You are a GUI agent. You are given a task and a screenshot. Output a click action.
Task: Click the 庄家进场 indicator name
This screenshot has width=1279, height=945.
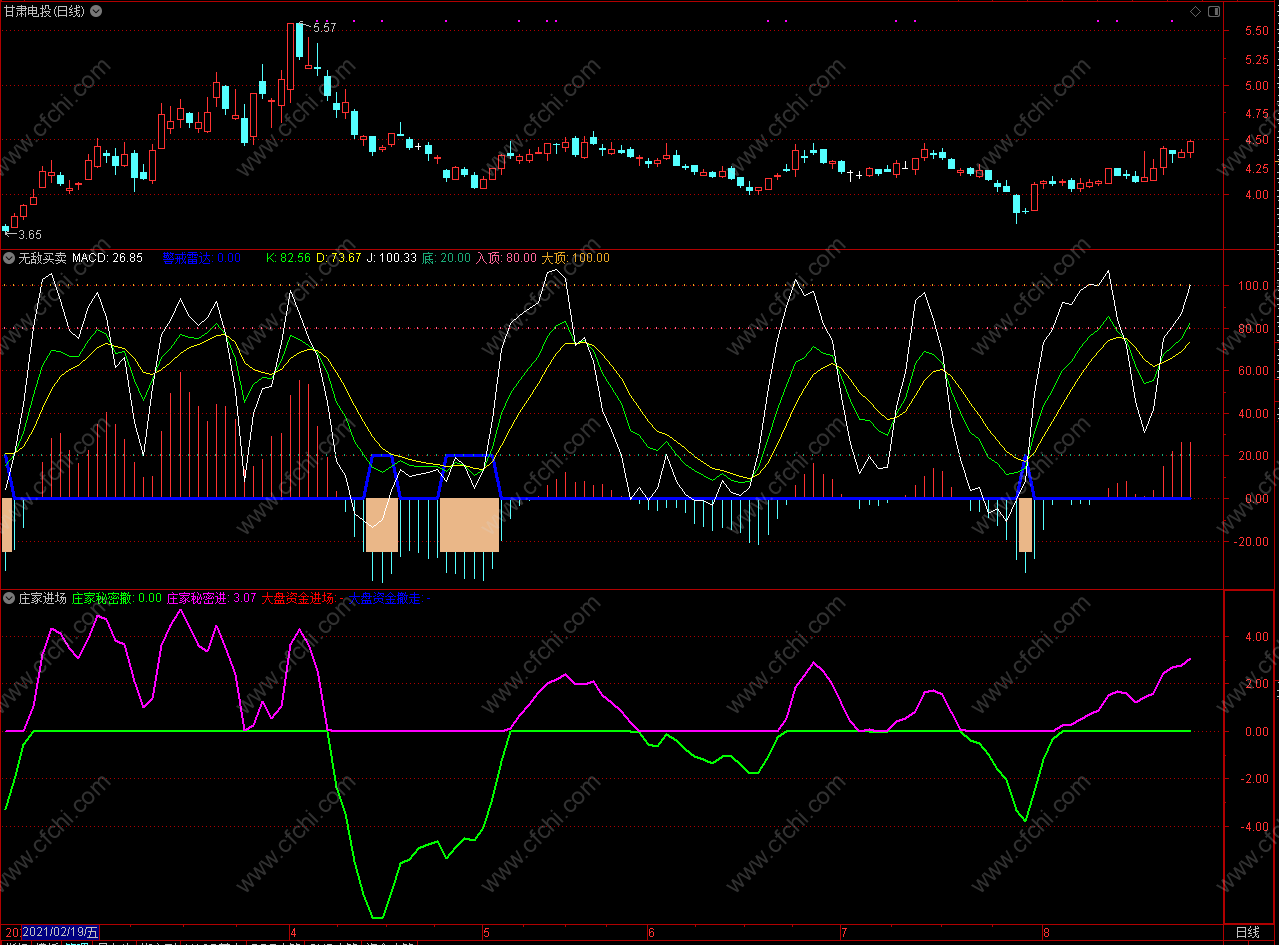coord(43,598)
